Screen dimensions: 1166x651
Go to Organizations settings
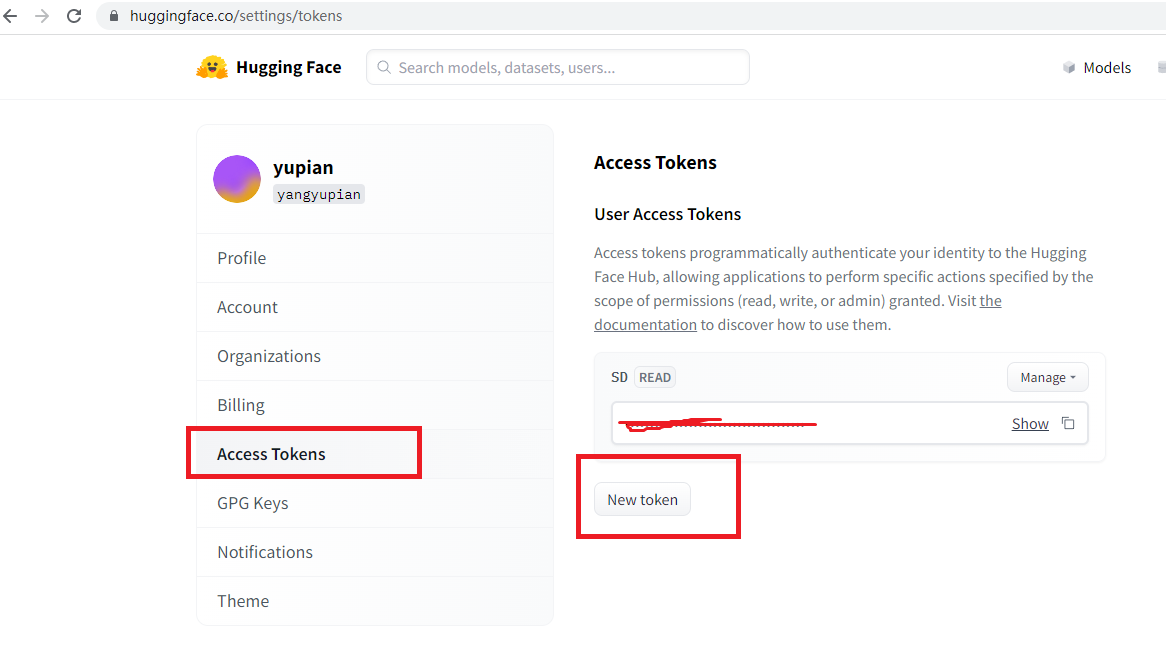(x=375, y=356)
